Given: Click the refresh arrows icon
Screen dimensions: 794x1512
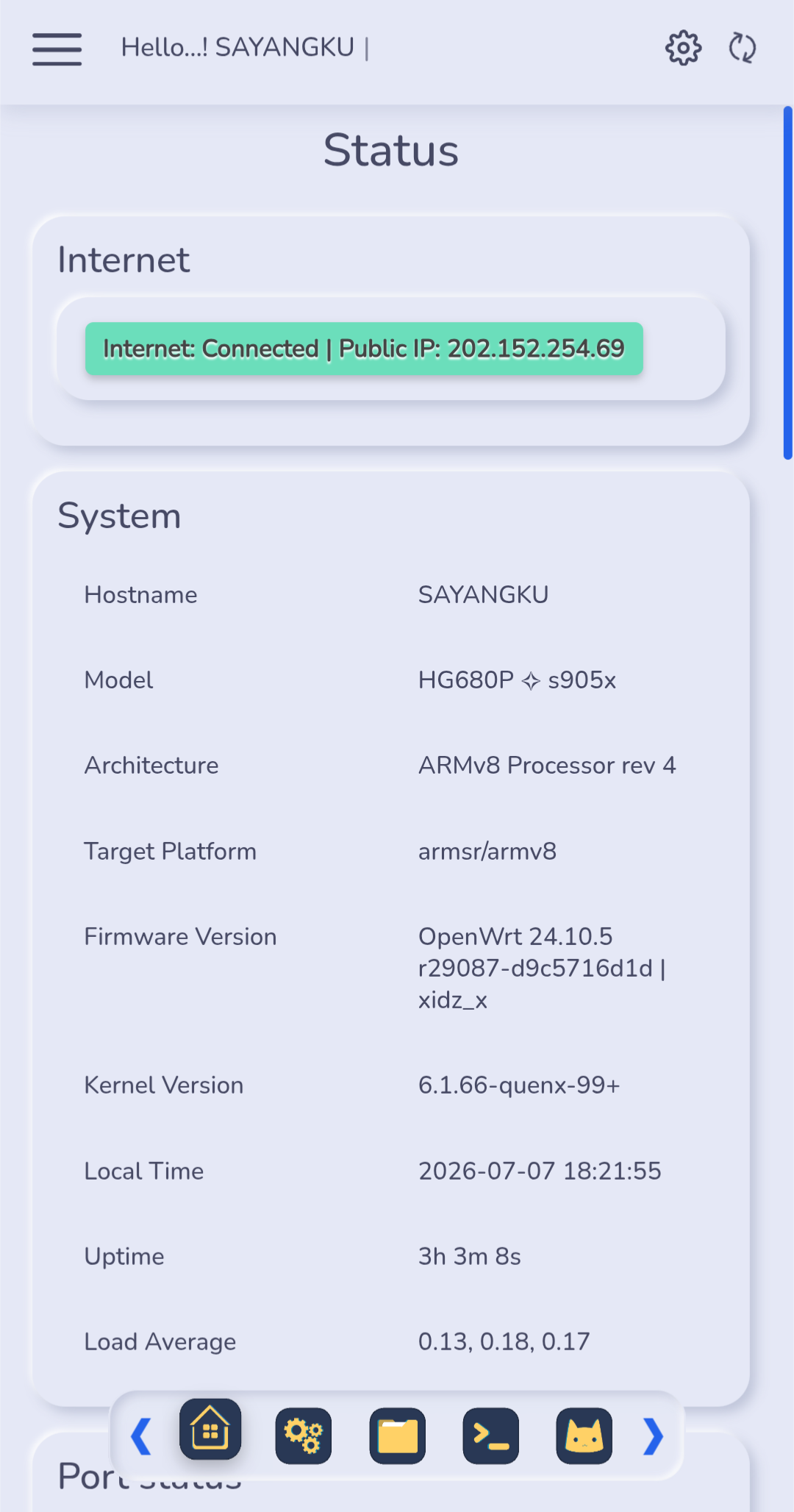Looking at the screenshot, I should click(743, 49).
